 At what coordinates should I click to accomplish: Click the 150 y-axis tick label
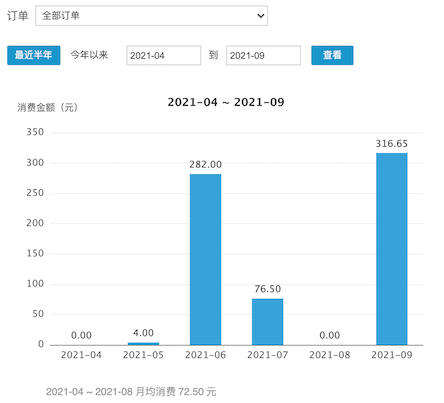[x=35, y=253]
